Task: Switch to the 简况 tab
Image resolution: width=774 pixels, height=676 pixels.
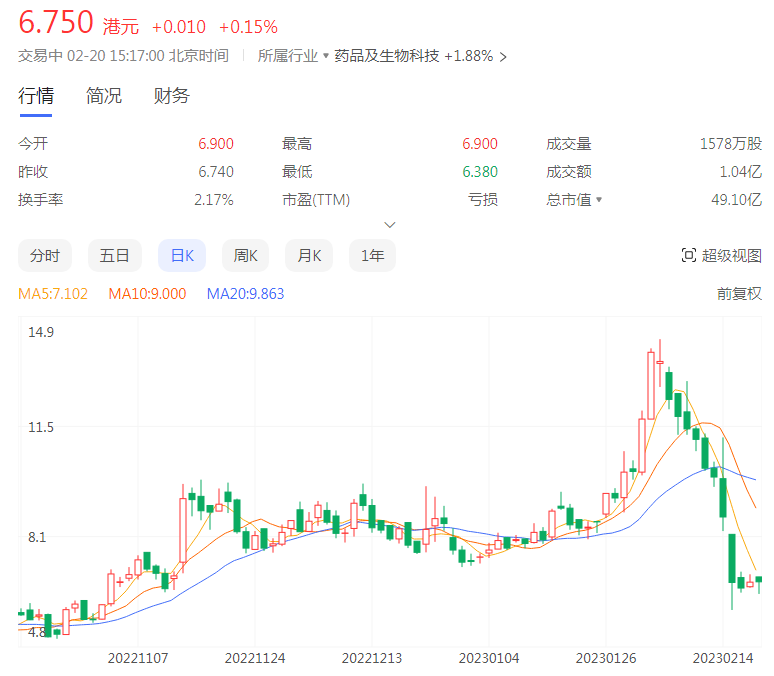Action: [104, 96]
